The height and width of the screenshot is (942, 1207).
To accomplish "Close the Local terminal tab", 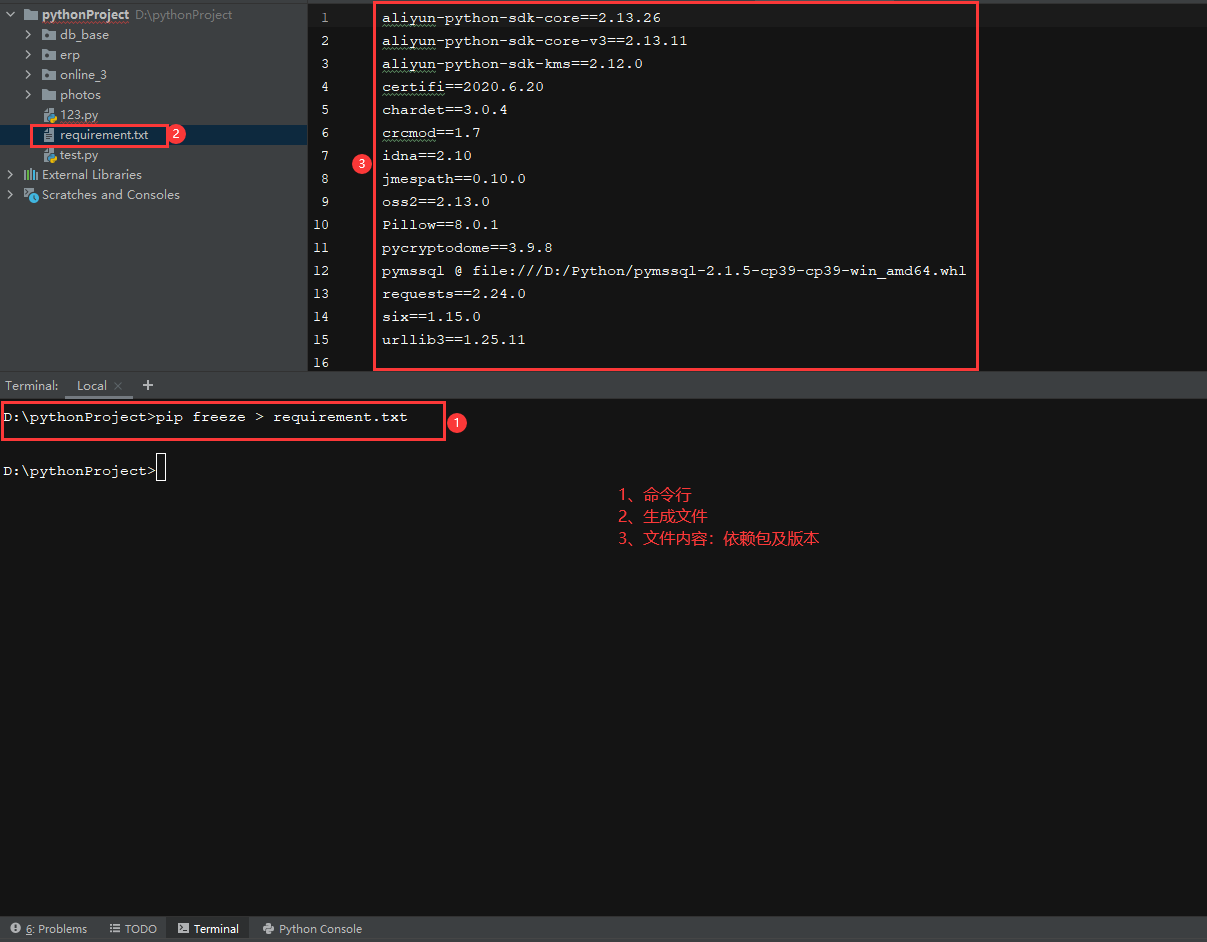I will click(118, 386).
